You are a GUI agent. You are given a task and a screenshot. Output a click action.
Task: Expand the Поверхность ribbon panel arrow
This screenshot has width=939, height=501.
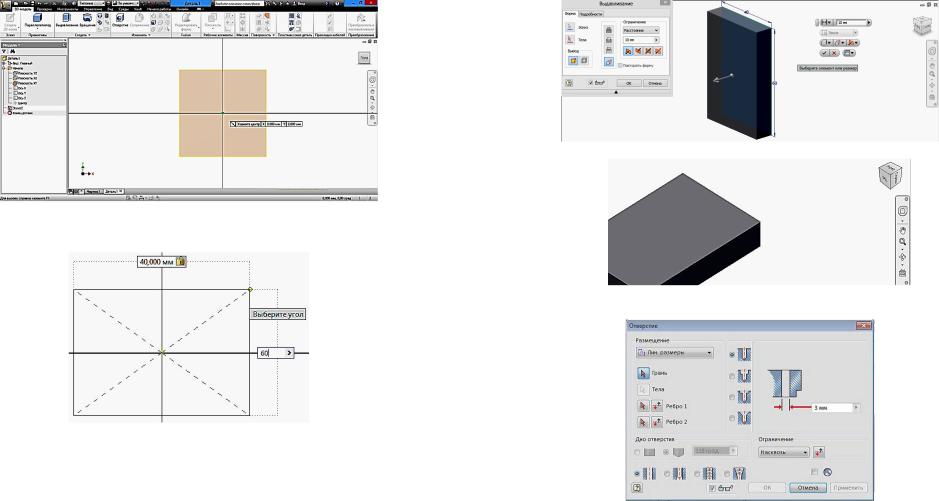click(273, 35)
